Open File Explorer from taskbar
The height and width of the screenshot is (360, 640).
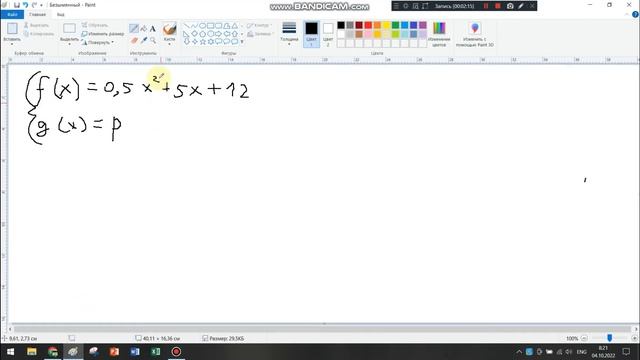(31, 351)
